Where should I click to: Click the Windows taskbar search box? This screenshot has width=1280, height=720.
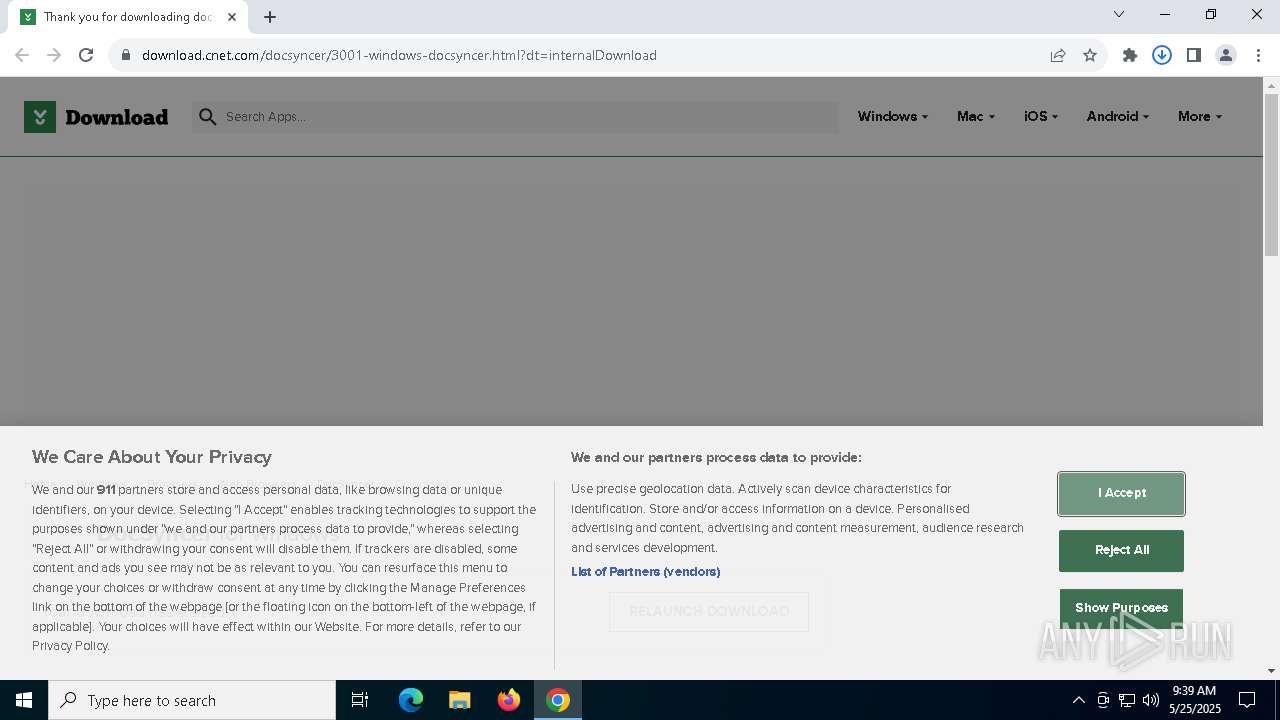192,700
